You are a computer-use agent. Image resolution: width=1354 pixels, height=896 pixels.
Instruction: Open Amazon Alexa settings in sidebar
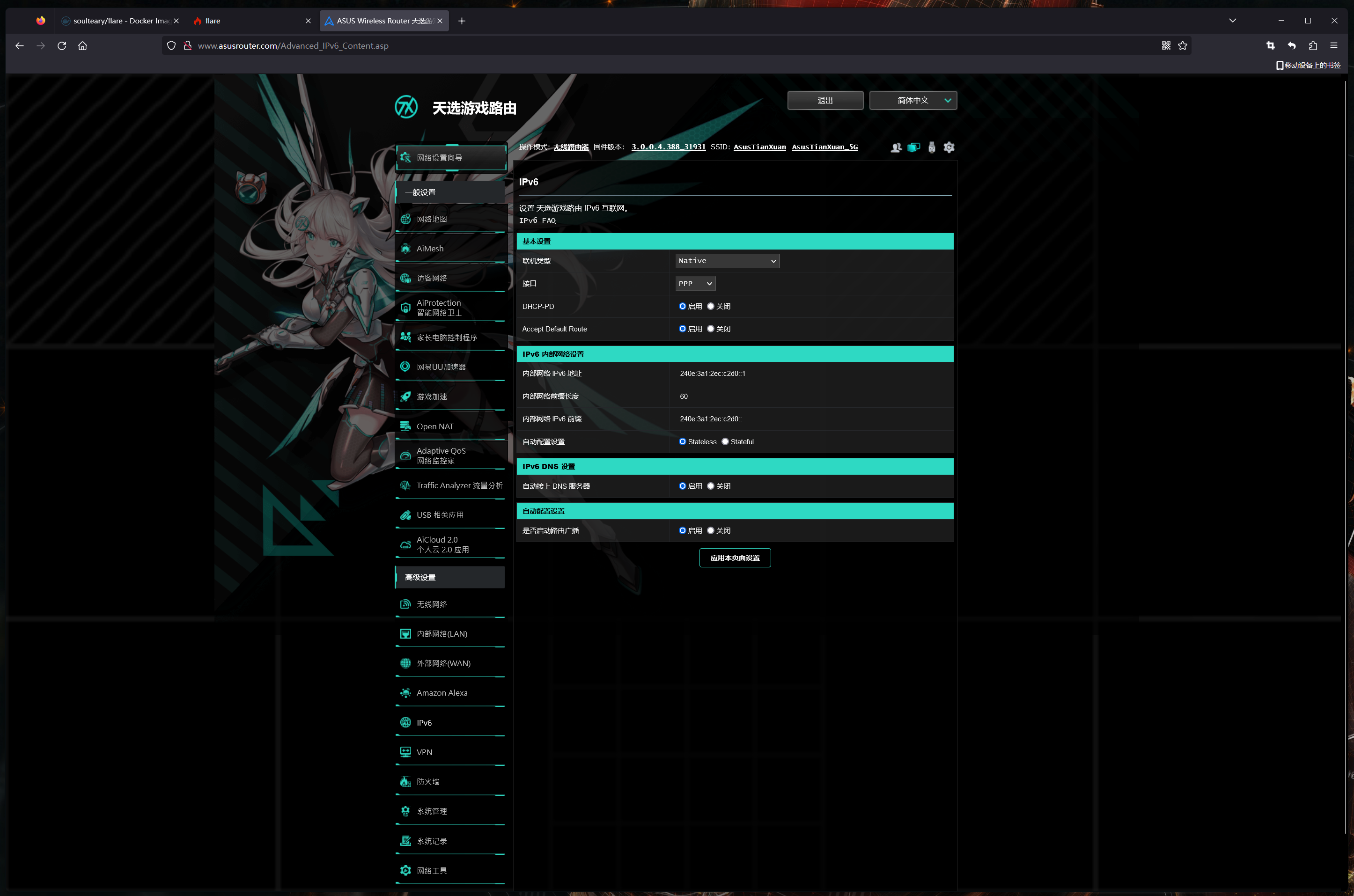point(441,692)
